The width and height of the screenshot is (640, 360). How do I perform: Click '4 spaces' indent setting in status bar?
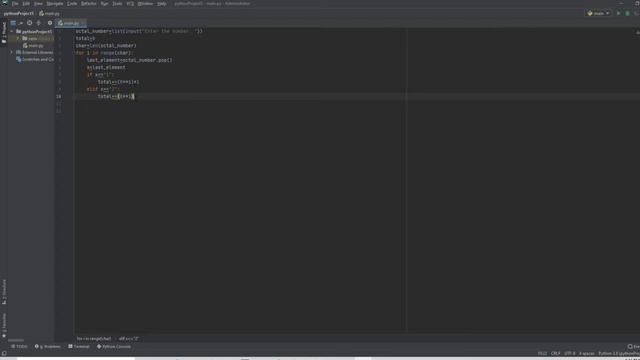click(x=587, y=353)
